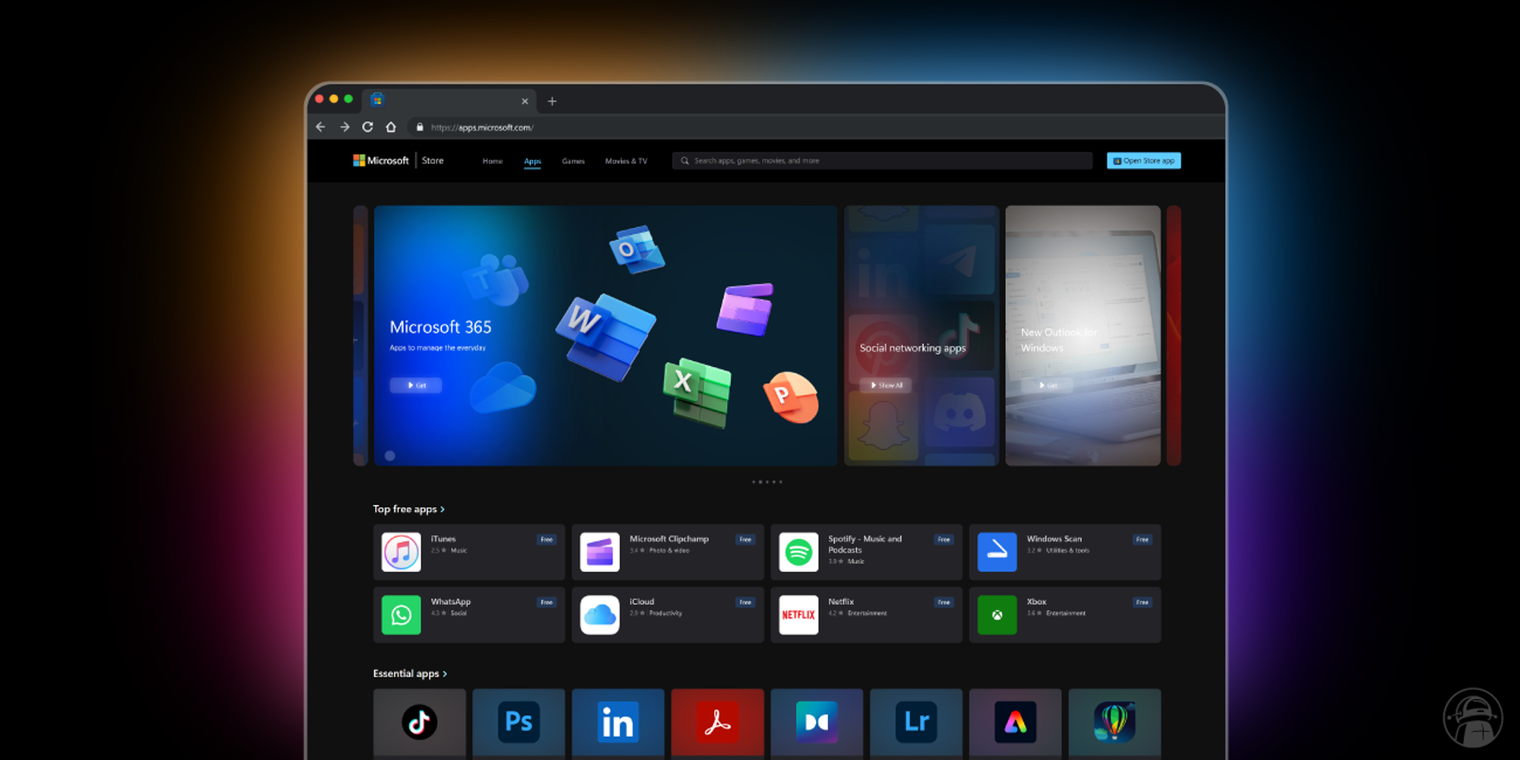Click the Free badge on Netflix
Viewport: 1520px width, 760px height.
point(944,603)
